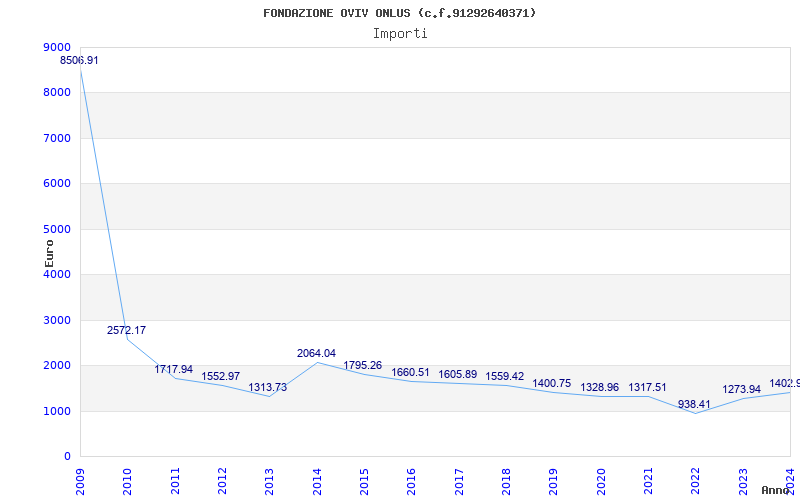Click year 2011 on the x-axis
Viewport: 800px width, 500px height.
tap(175, 476)
